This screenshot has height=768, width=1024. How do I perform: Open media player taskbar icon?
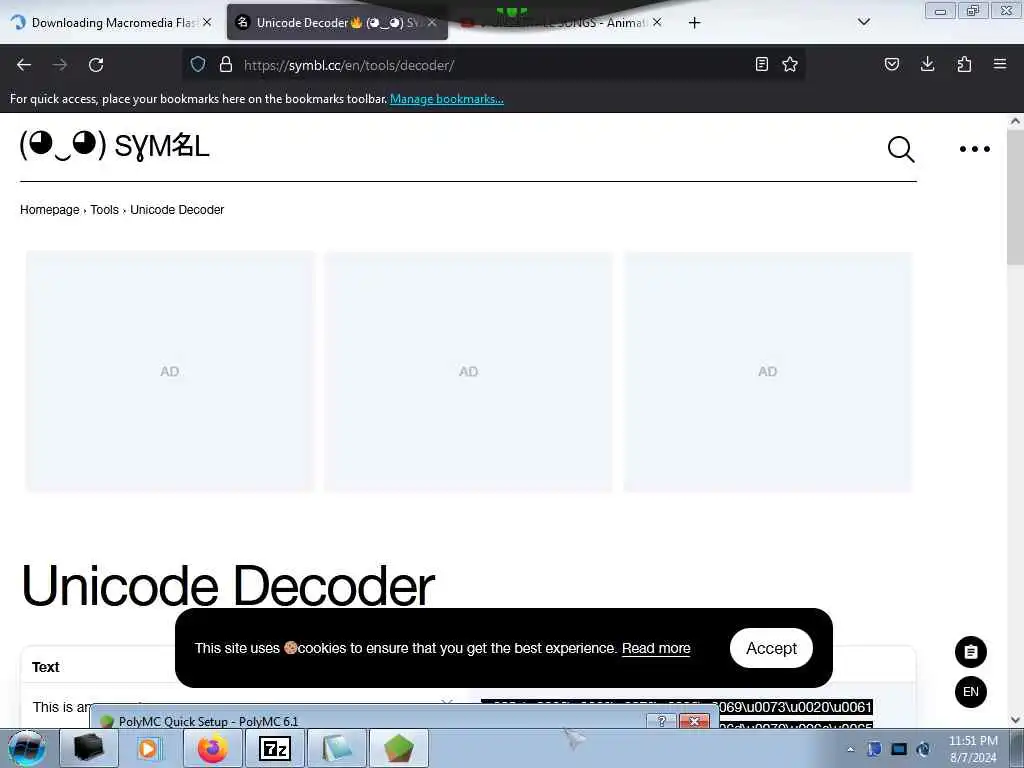(149, 748)
